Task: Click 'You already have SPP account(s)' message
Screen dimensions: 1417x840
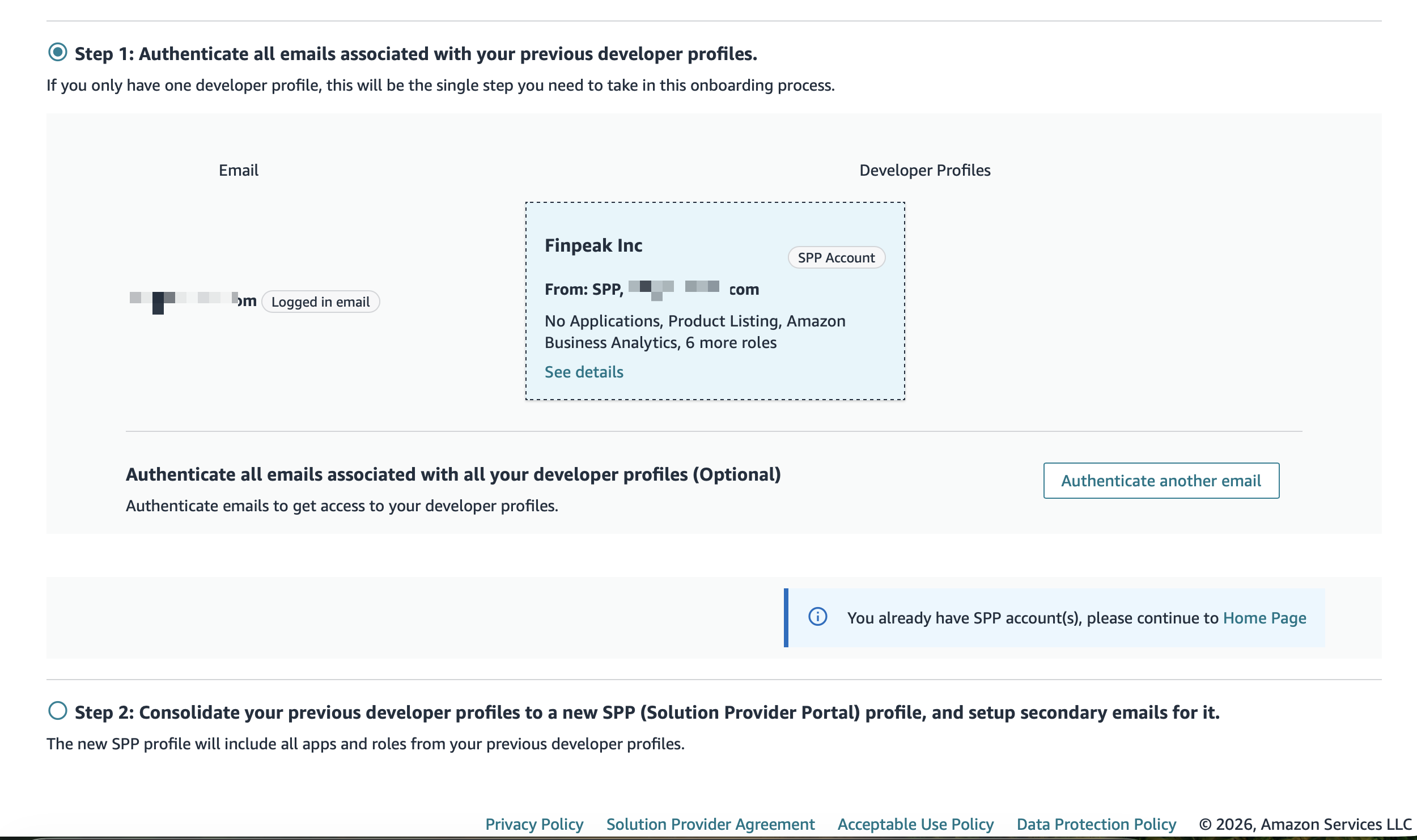Action: [1077, 618]
